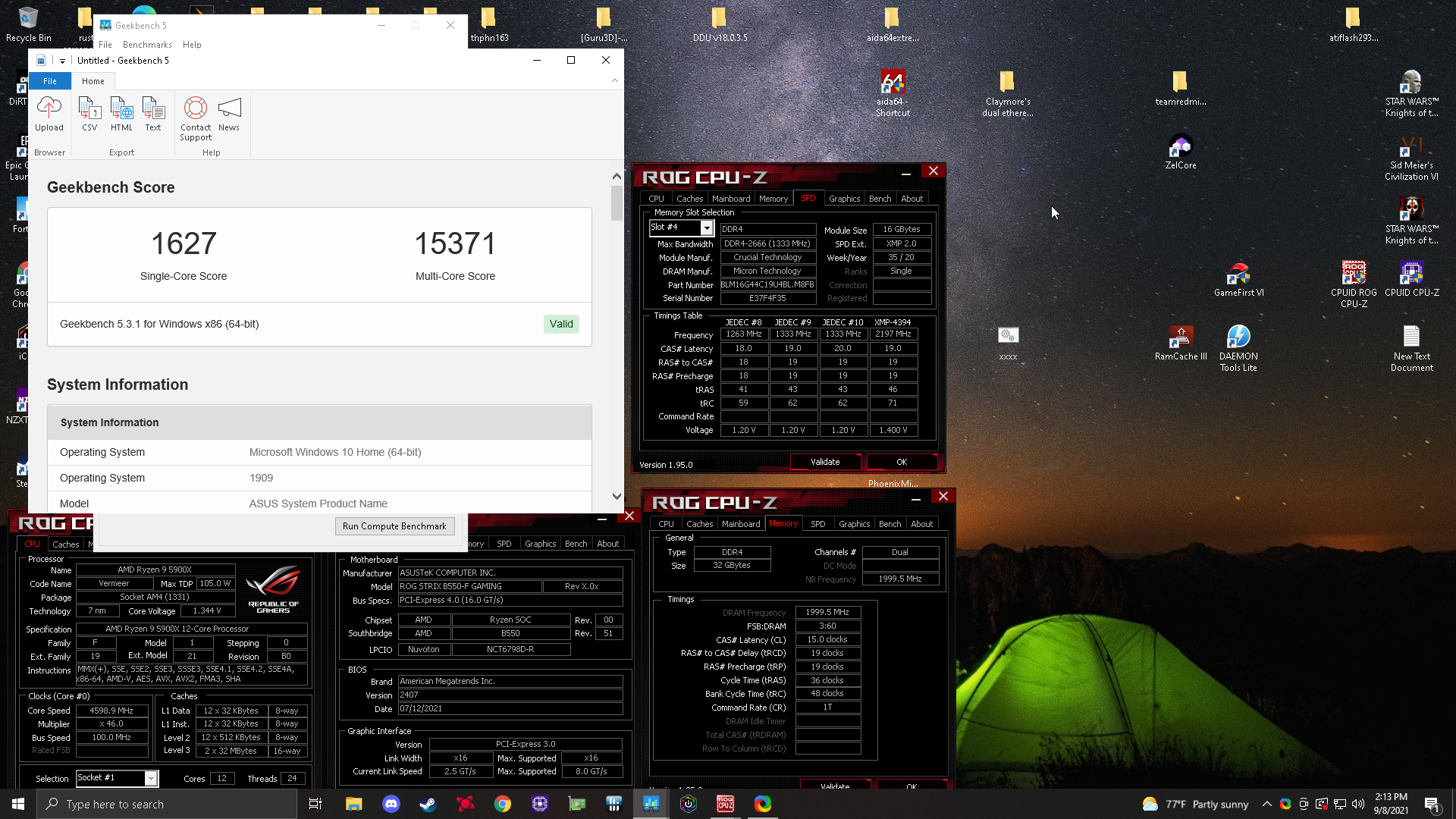The width and height of the screenshot is (1456, 819).
Task: Click the Run Compute Benchmark button
Action: tap(394, 526)
